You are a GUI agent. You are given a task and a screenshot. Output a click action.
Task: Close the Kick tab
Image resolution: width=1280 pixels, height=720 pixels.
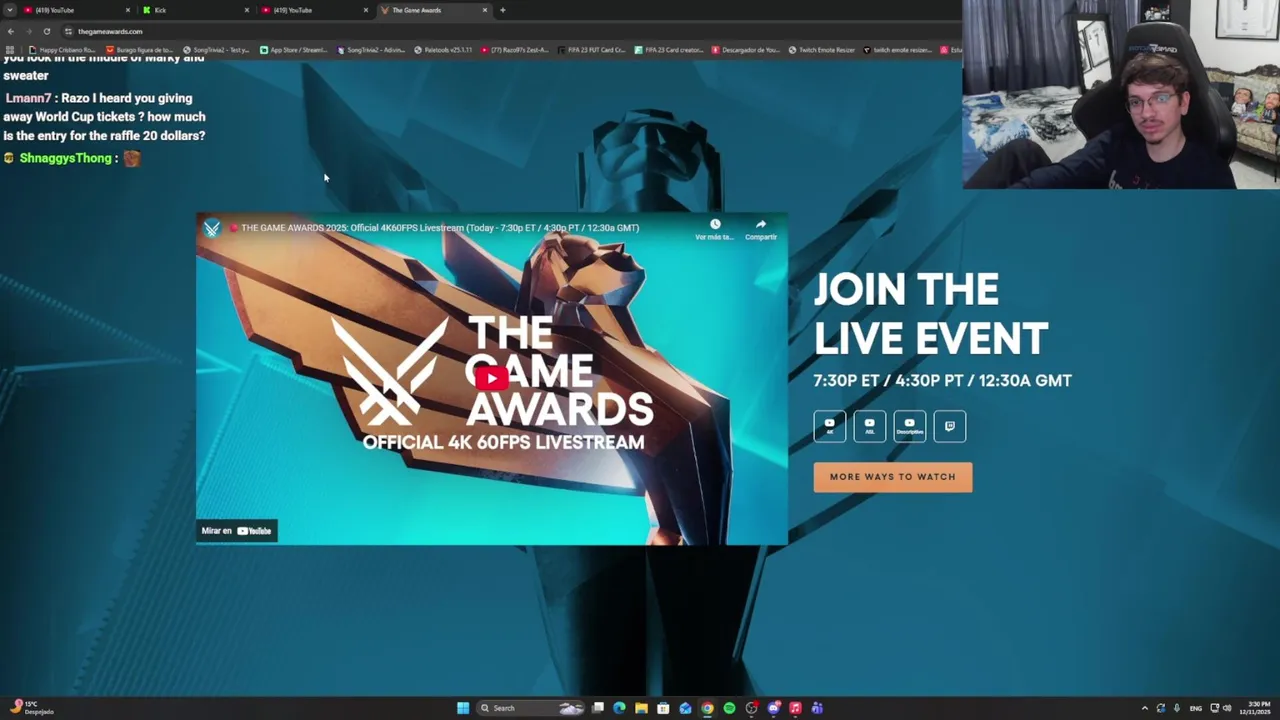pos(247,10)
